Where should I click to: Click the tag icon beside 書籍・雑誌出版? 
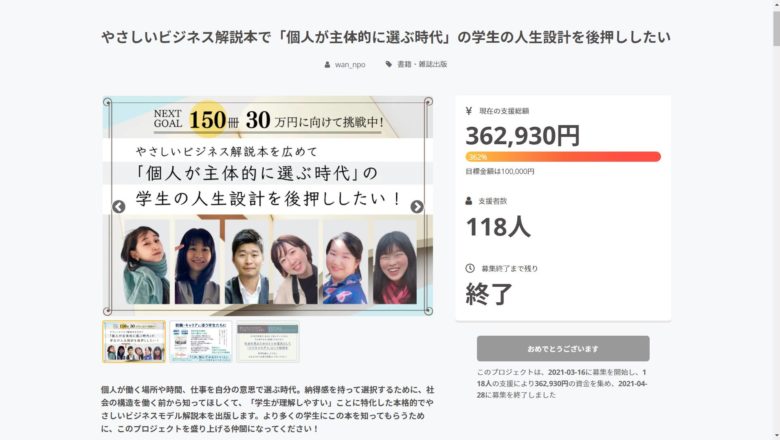pos(389,64)
